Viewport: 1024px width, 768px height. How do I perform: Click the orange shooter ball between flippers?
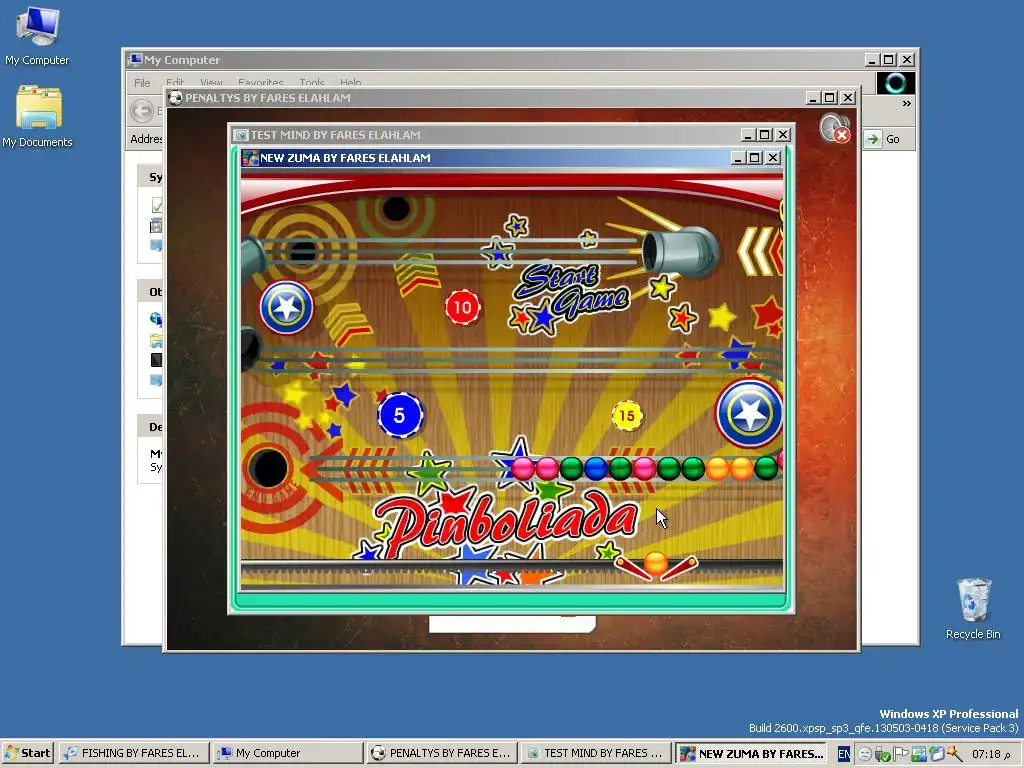click(655, 563)
